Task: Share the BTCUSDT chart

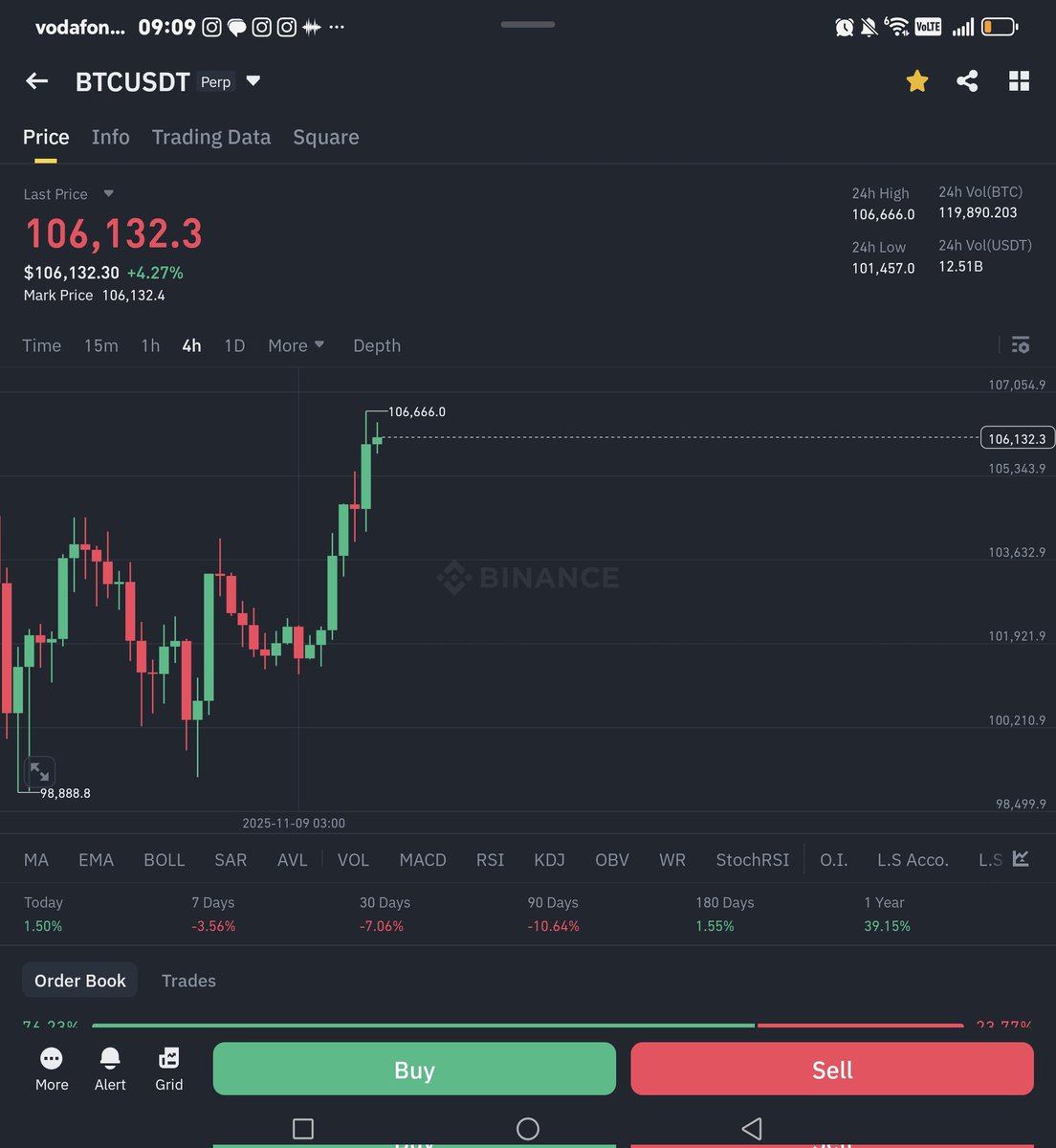Action: 967,81
